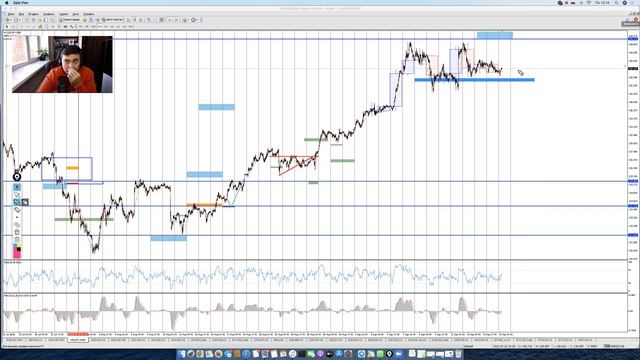Viewport: 640px width, 360px height.
Task: Toggle the AutoTrading button
Action: (113, 20)
